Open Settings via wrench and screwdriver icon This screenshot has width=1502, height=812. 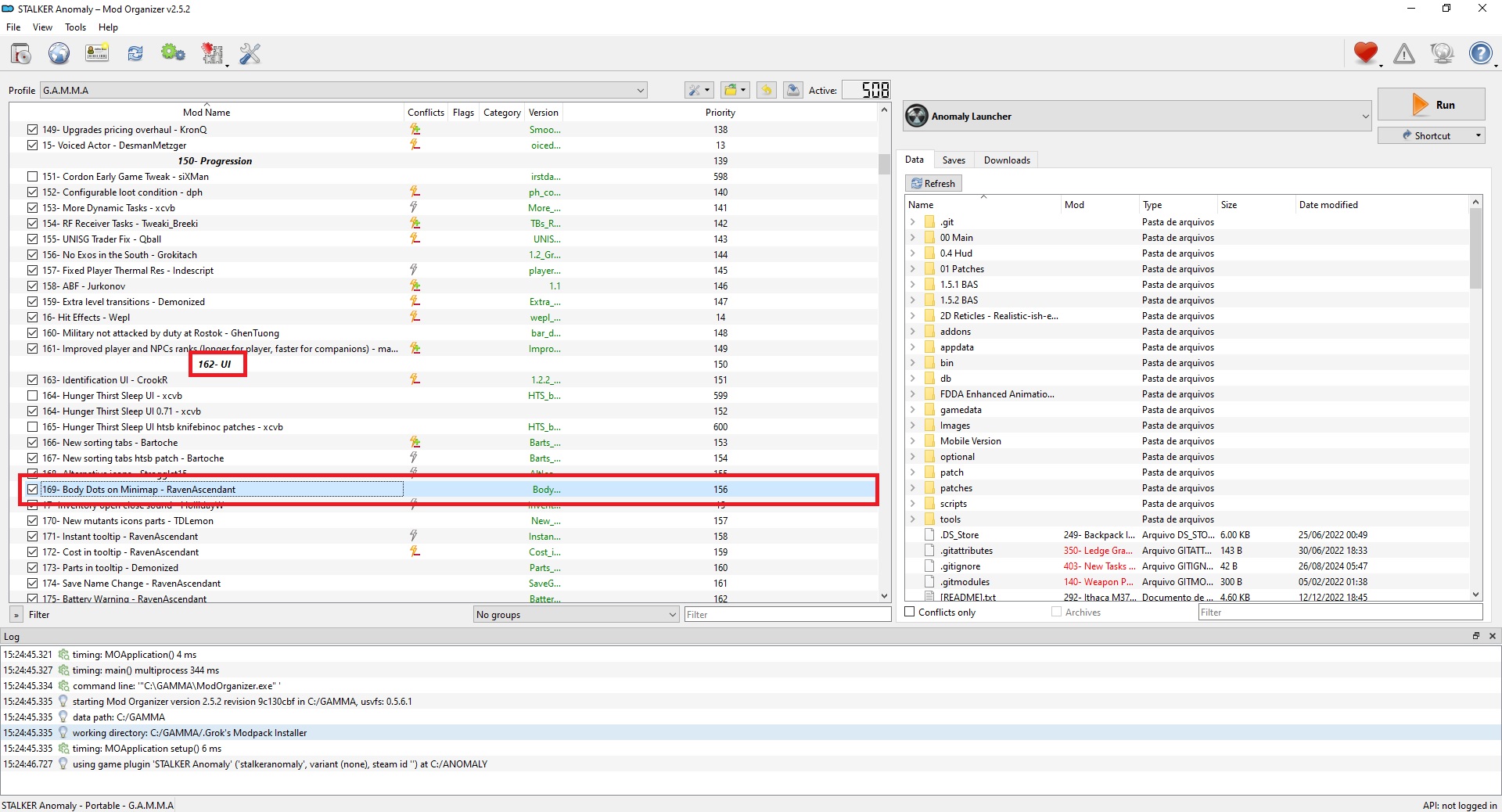pyautogui.click(x=250, y=54)
